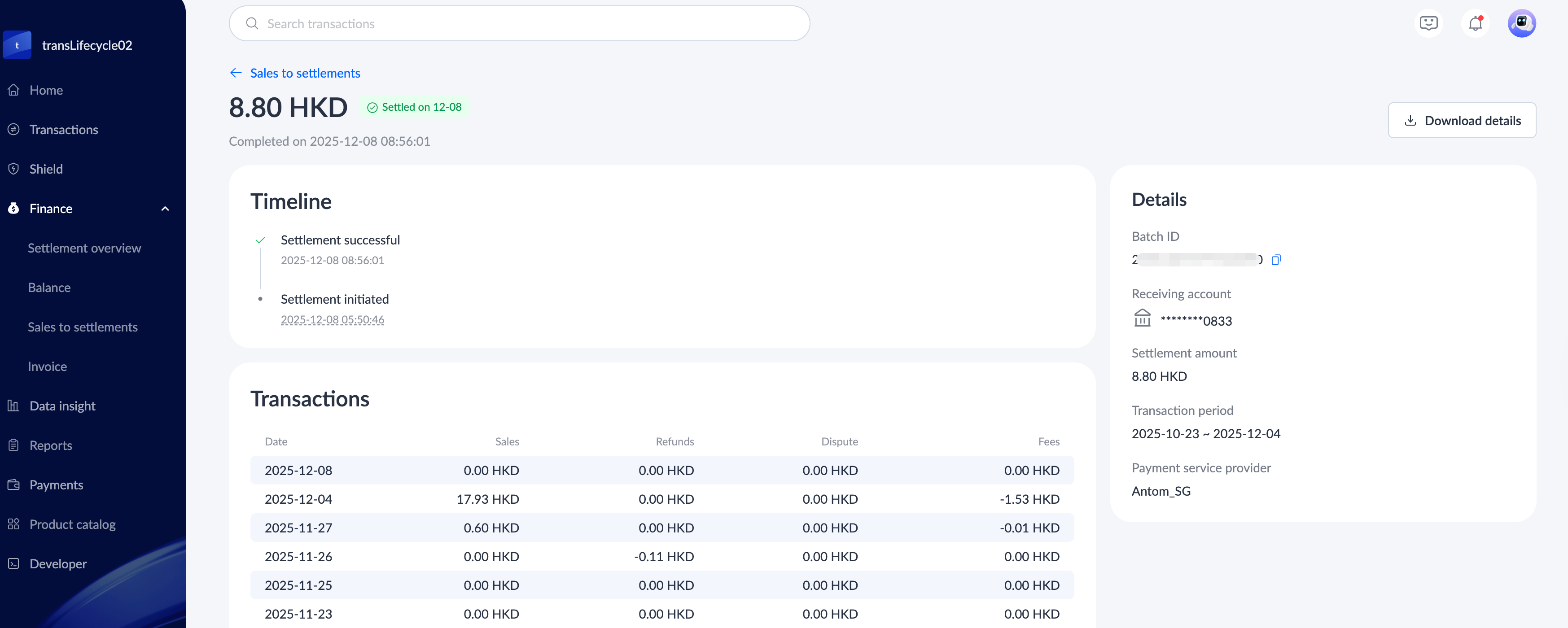
Task: Click the Search transactions field
Action: (x=519, y=24)
